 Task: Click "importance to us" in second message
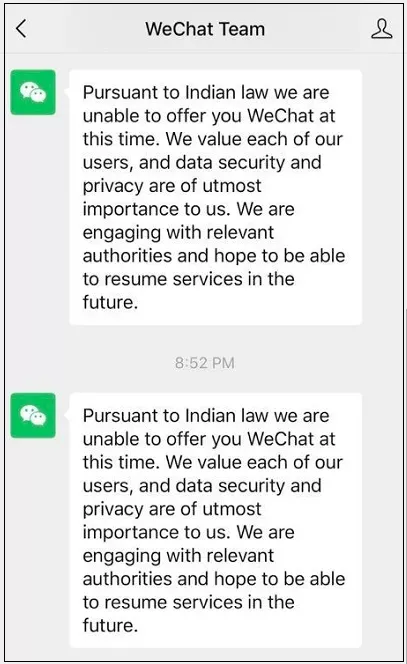(156, 533)
